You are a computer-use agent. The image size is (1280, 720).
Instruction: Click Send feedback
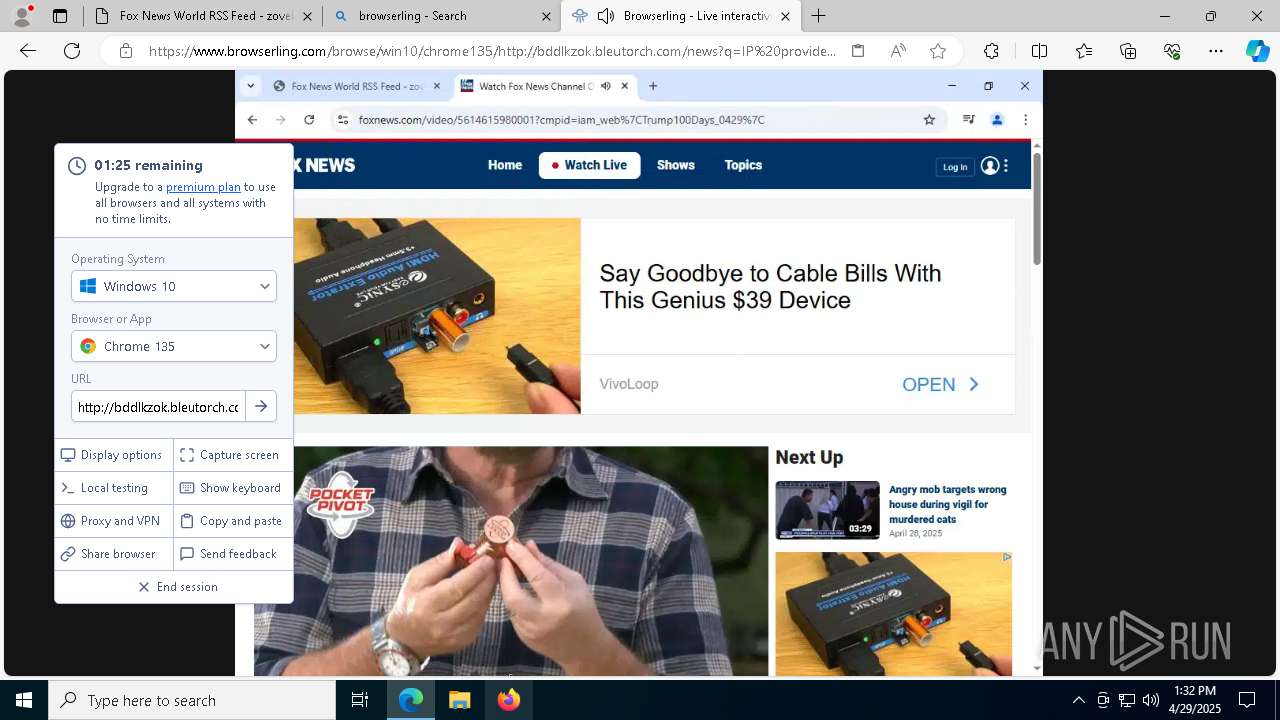[x=234, y=554]
